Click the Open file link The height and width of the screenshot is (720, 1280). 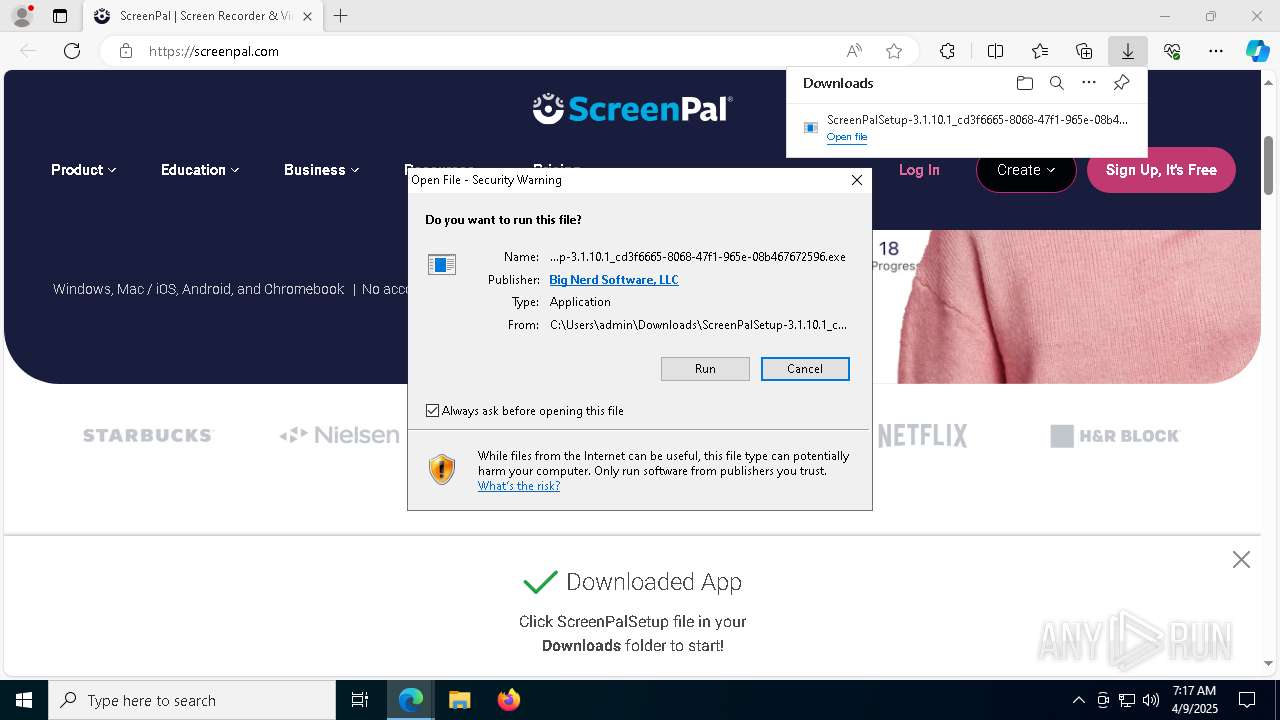pyautogui.click(x=847, y=137)
